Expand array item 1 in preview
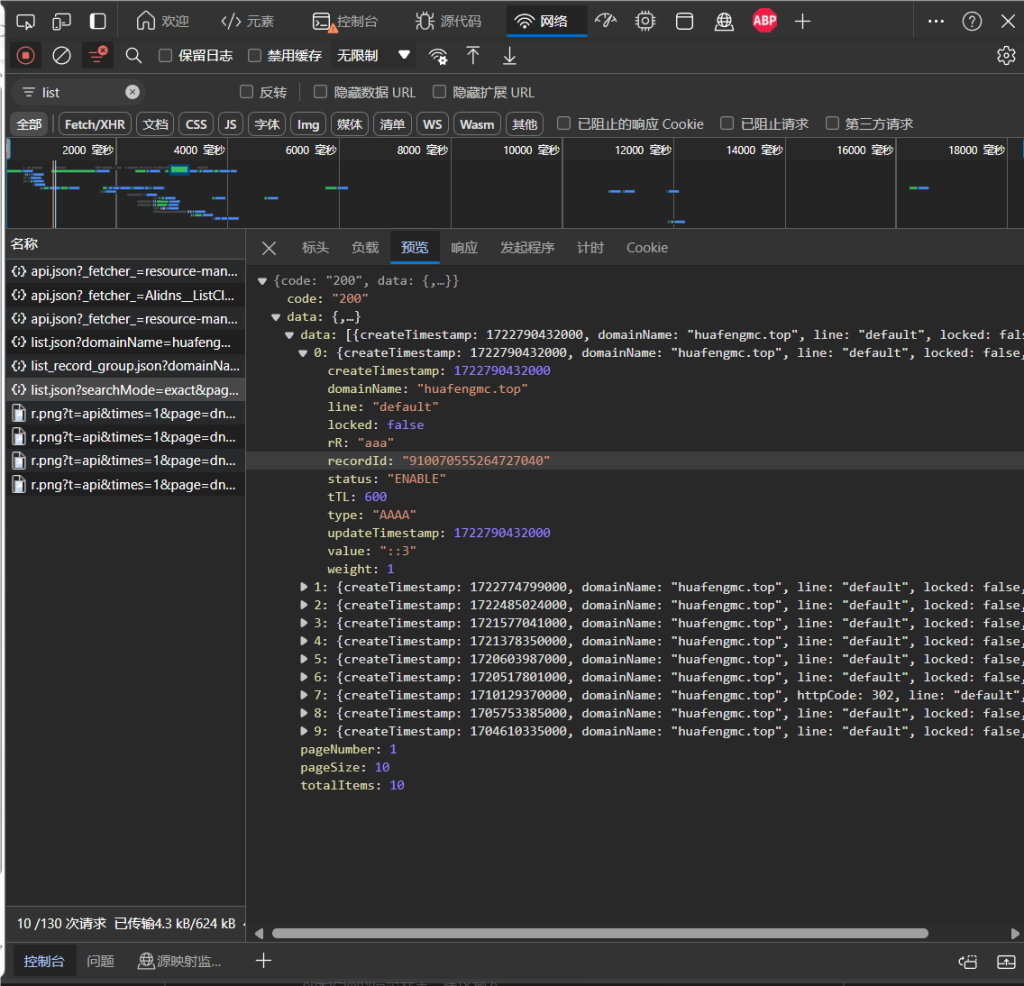This screenshot has width=1024, height=986. 305,587
